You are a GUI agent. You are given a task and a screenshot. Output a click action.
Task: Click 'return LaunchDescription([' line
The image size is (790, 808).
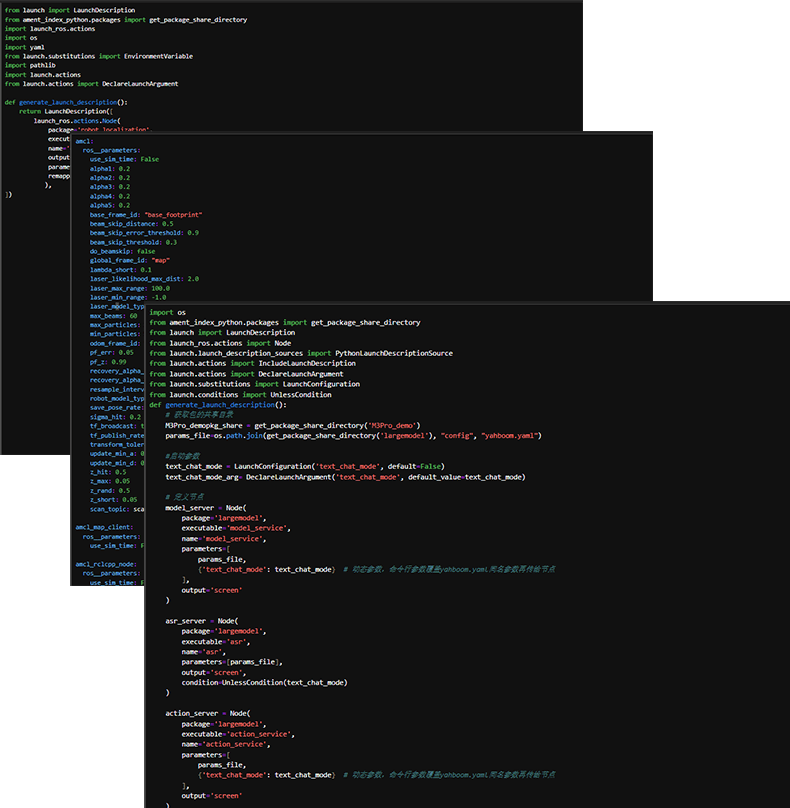click(x=66, y=111)
